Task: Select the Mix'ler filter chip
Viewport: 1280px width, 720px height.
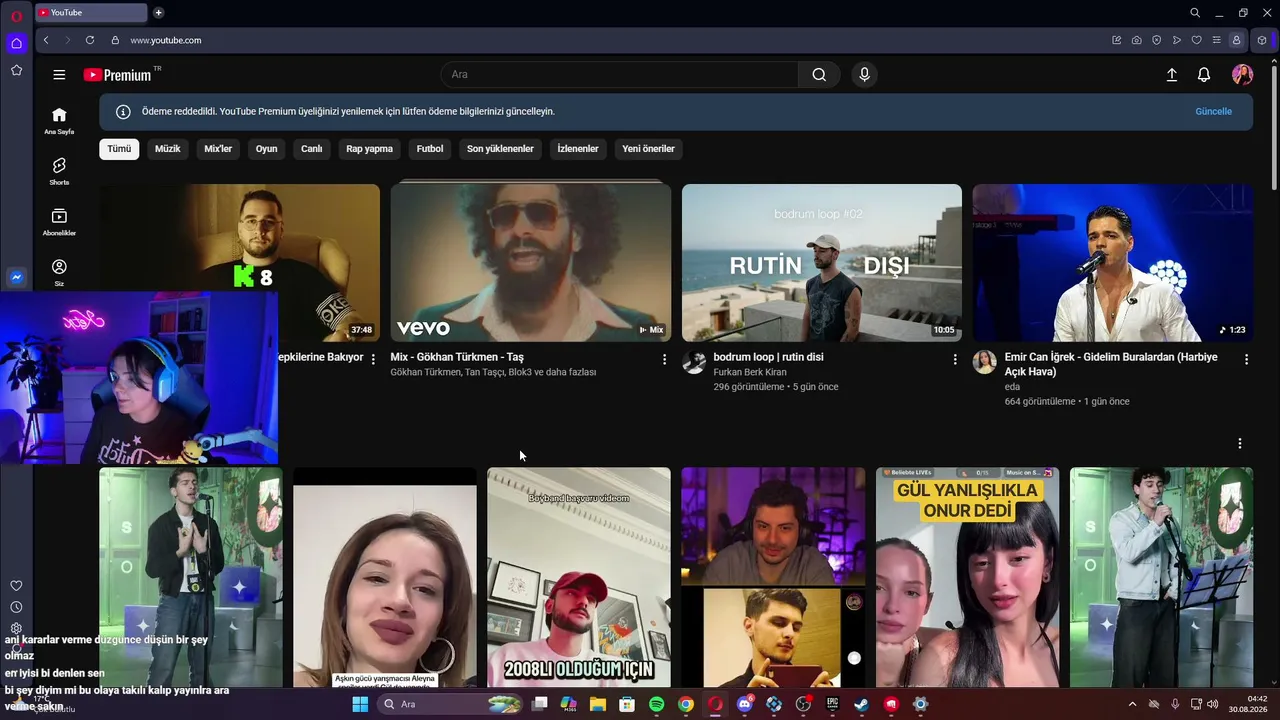Action: click(218, 149)
